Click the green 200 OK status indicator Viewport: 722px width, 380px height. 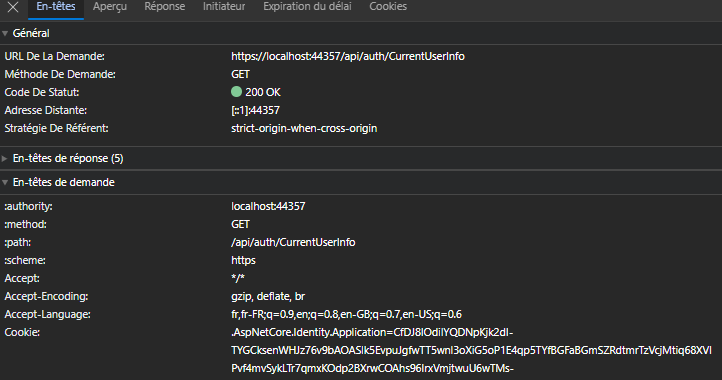tap(236, 92)
